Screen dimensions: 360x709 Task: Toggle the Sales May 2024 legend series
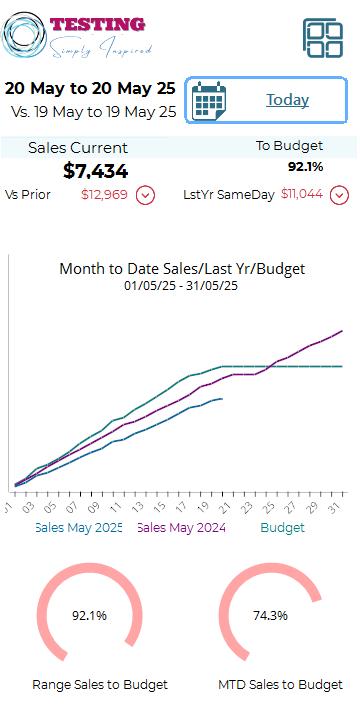tap(181, 527)
